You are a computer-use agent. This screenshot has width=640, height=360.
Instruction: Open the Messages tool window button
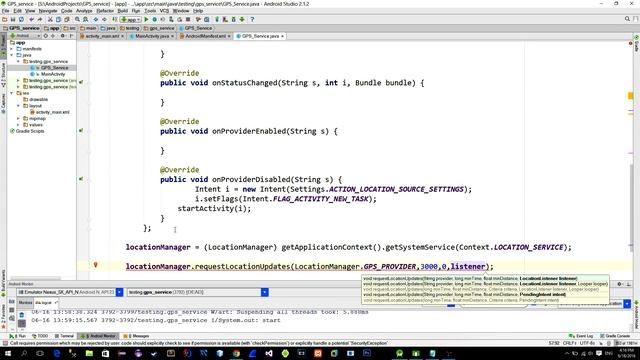(137, 336)
